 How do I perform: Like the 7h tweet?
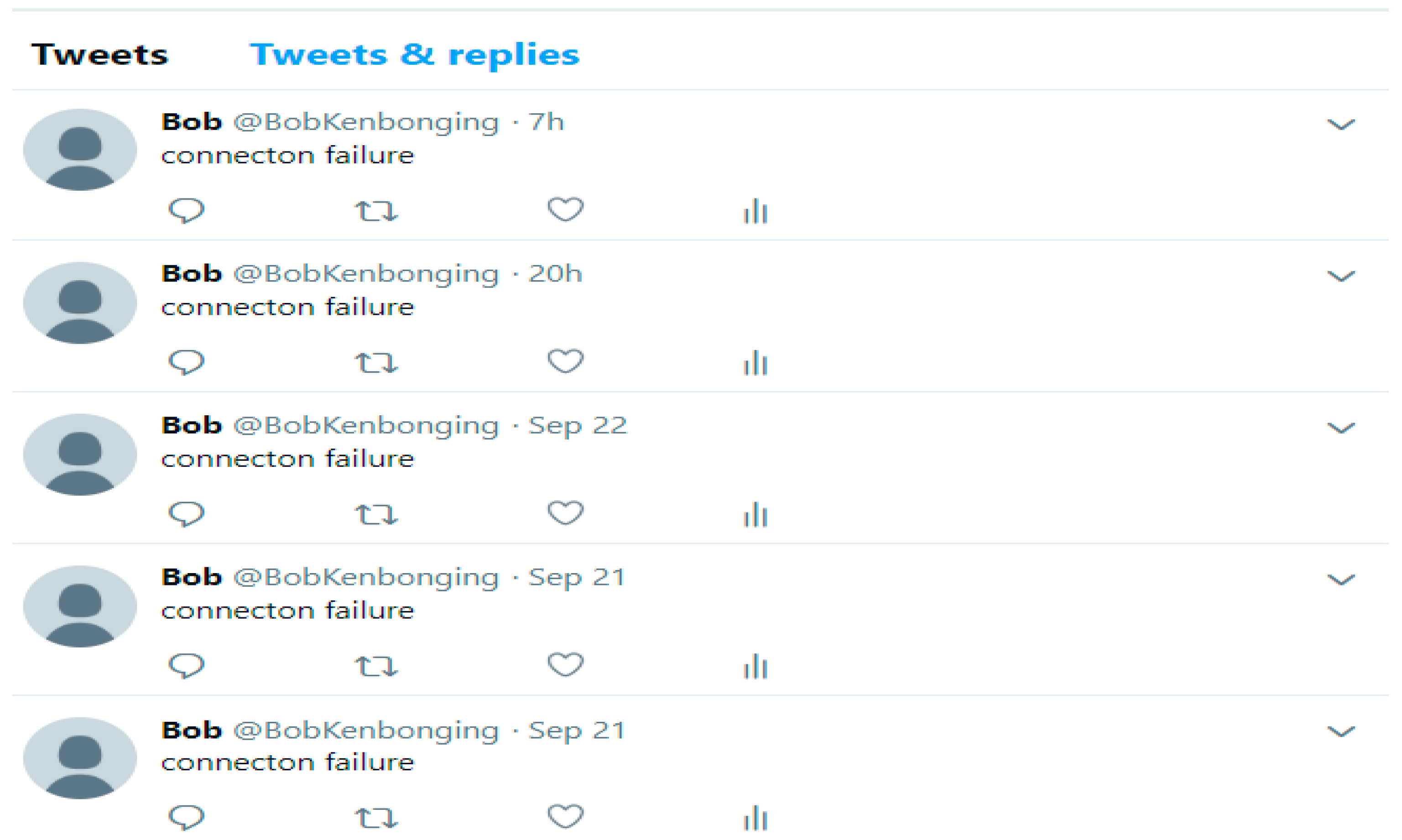[565, 209]
